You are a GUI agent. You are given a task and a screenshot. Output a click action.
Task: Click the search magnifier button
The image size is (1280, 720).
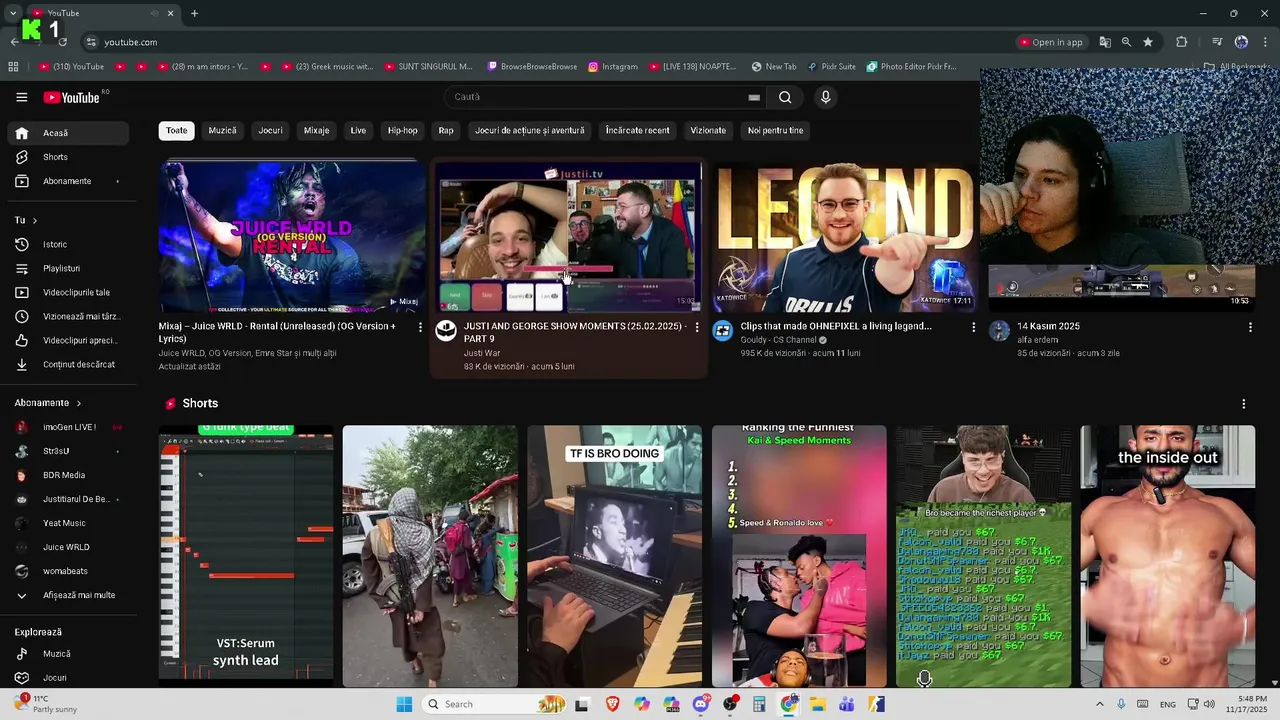785,97
